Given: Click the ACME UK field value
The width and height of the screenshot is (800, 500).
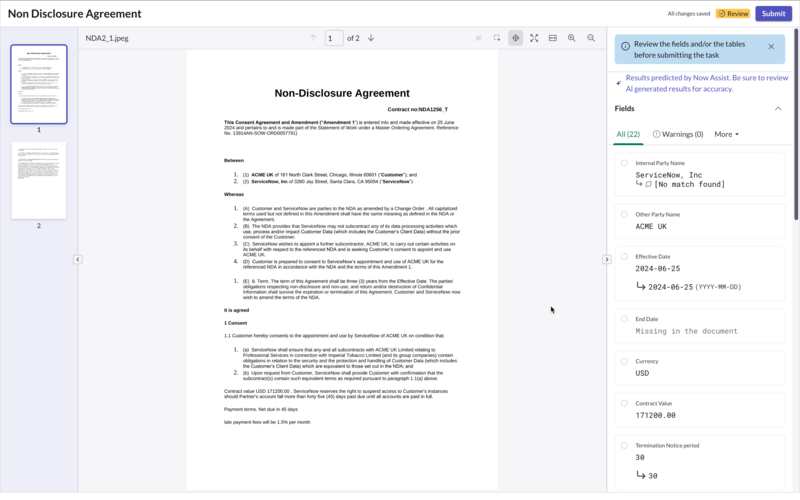Looking at the screenshot, I should [x=651, y=227].
